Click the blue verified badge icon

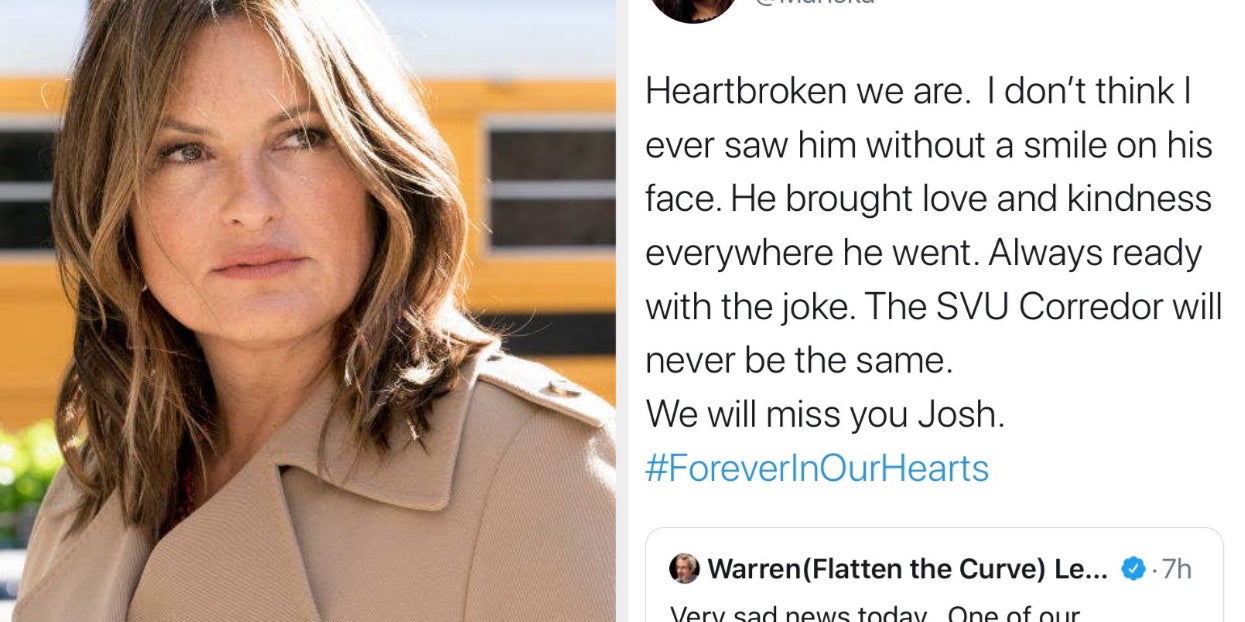1132,569
